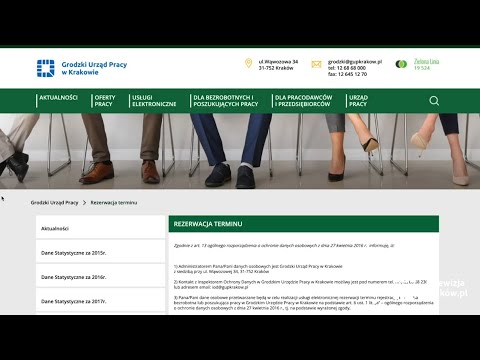Click the hero banner image of legs

click(x=240, y=151)
